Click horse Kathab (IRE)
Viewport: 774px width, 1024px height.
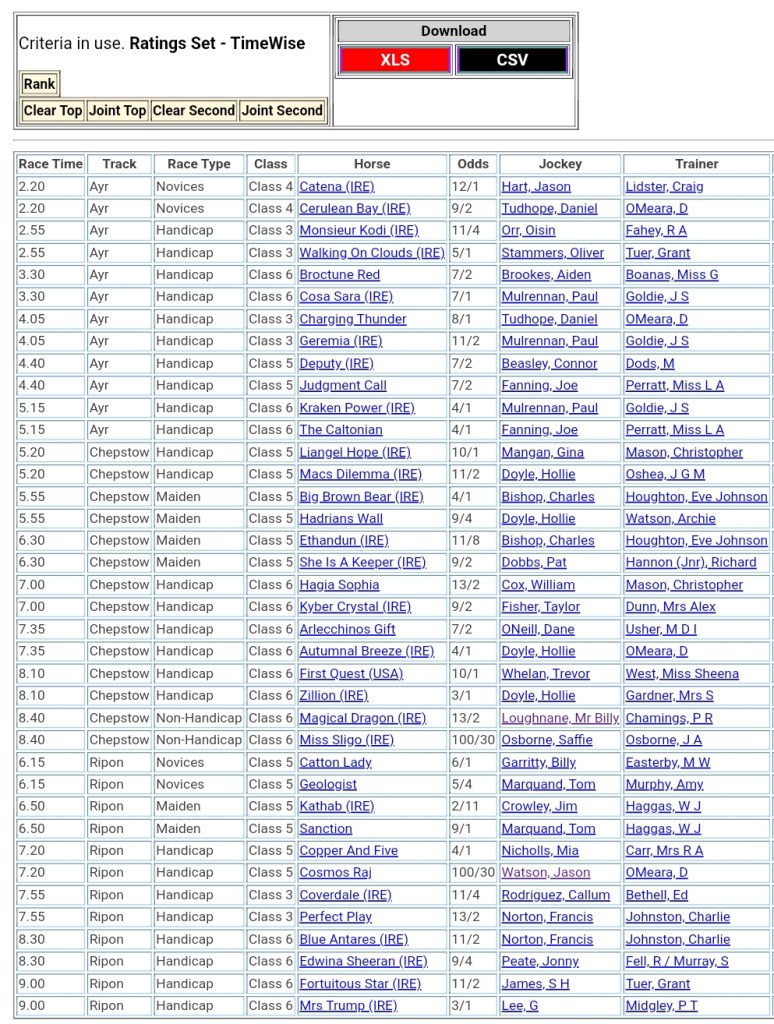(x=336, y=806)
